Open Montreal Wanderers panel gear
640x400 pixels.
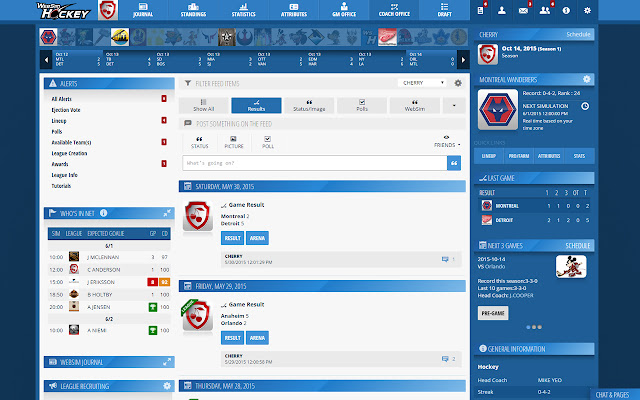tap(587, 79)
